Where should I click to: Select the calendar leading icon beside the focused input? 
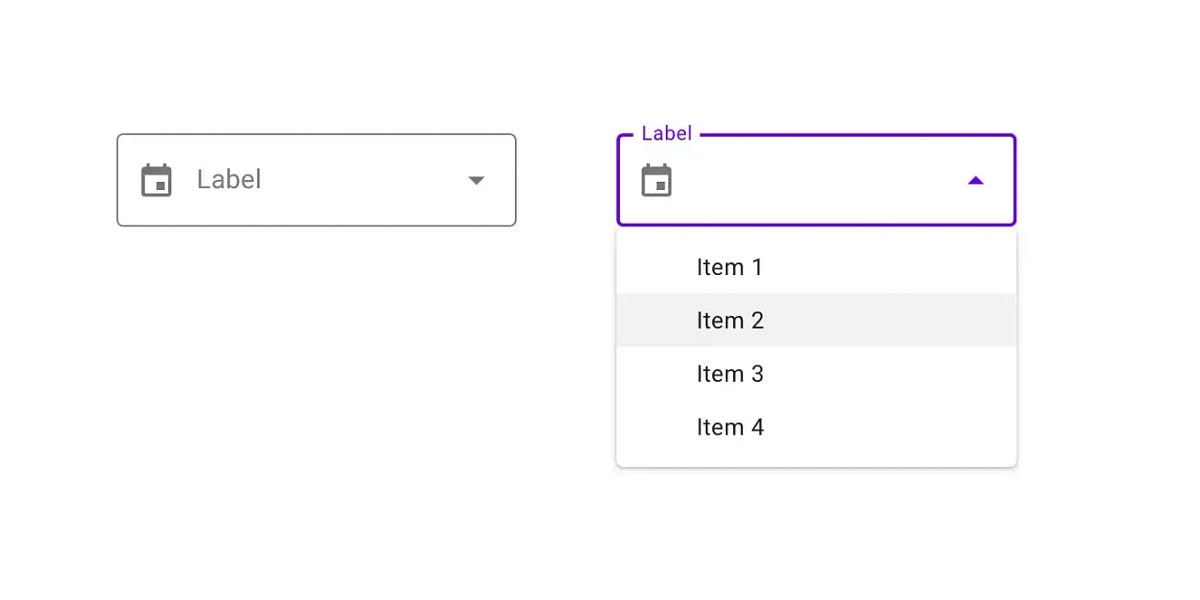[x=657, y=180]
